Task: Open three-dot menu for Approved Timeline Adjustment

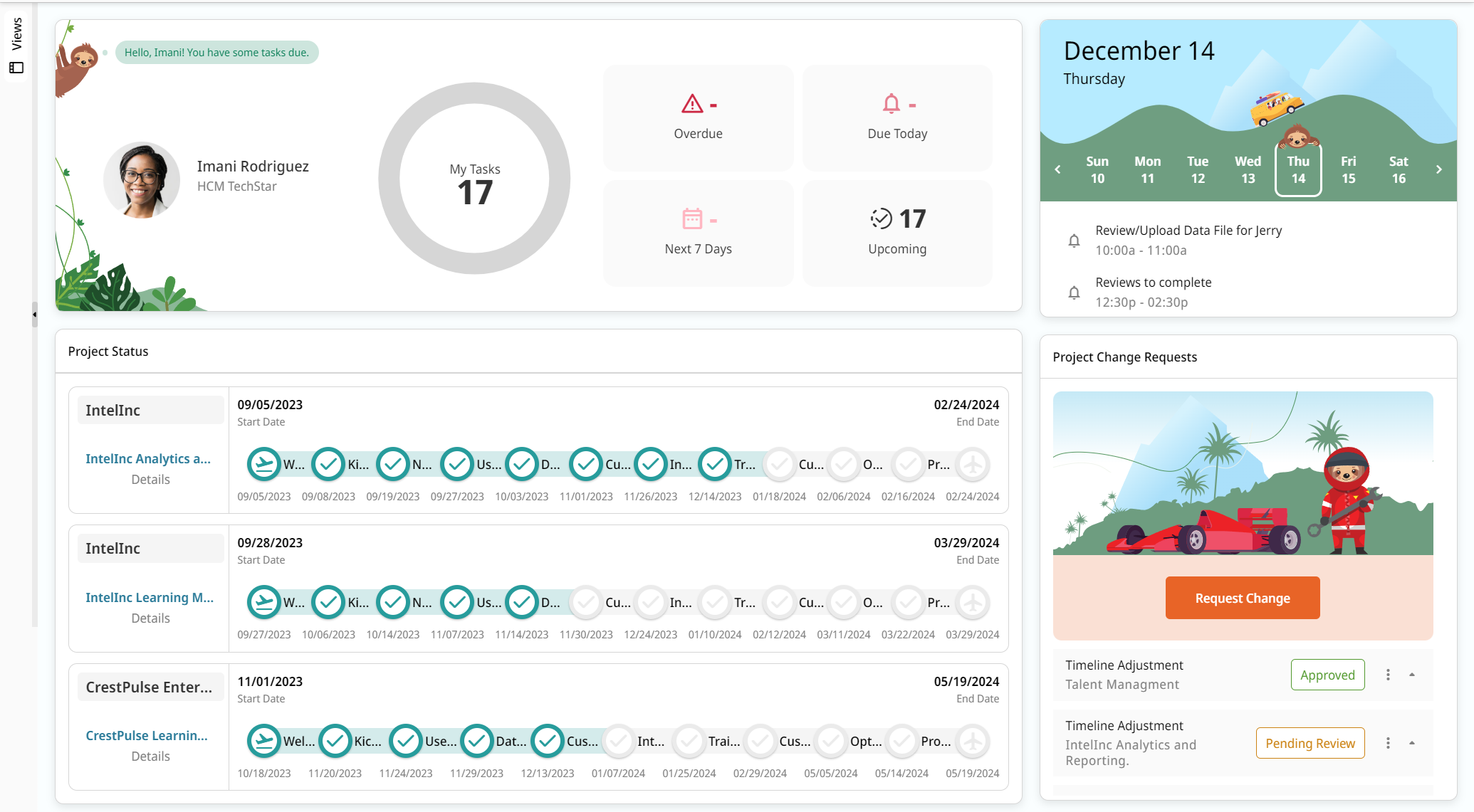Action: pos(1387,675)
